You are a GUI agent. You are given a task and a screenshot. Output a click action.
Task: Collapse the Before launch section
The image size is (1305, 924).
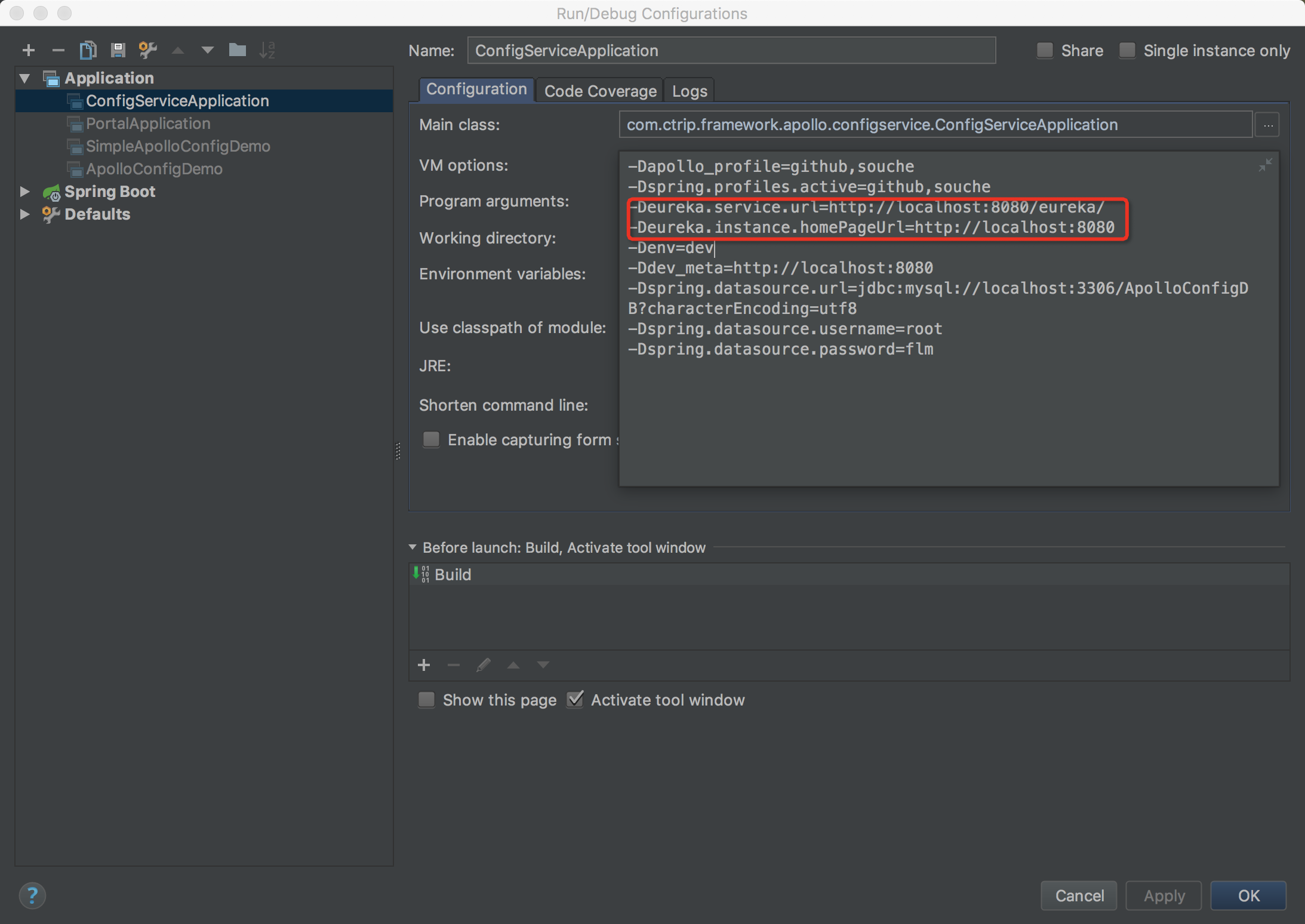pos(413,547)
